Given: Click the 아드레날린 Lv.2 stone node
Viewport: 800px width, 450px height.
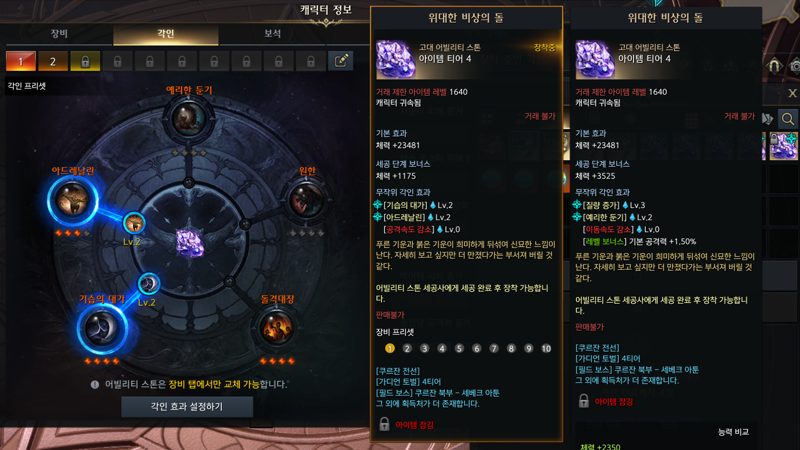Looking at the screenshot, I should tap(134, 223).
